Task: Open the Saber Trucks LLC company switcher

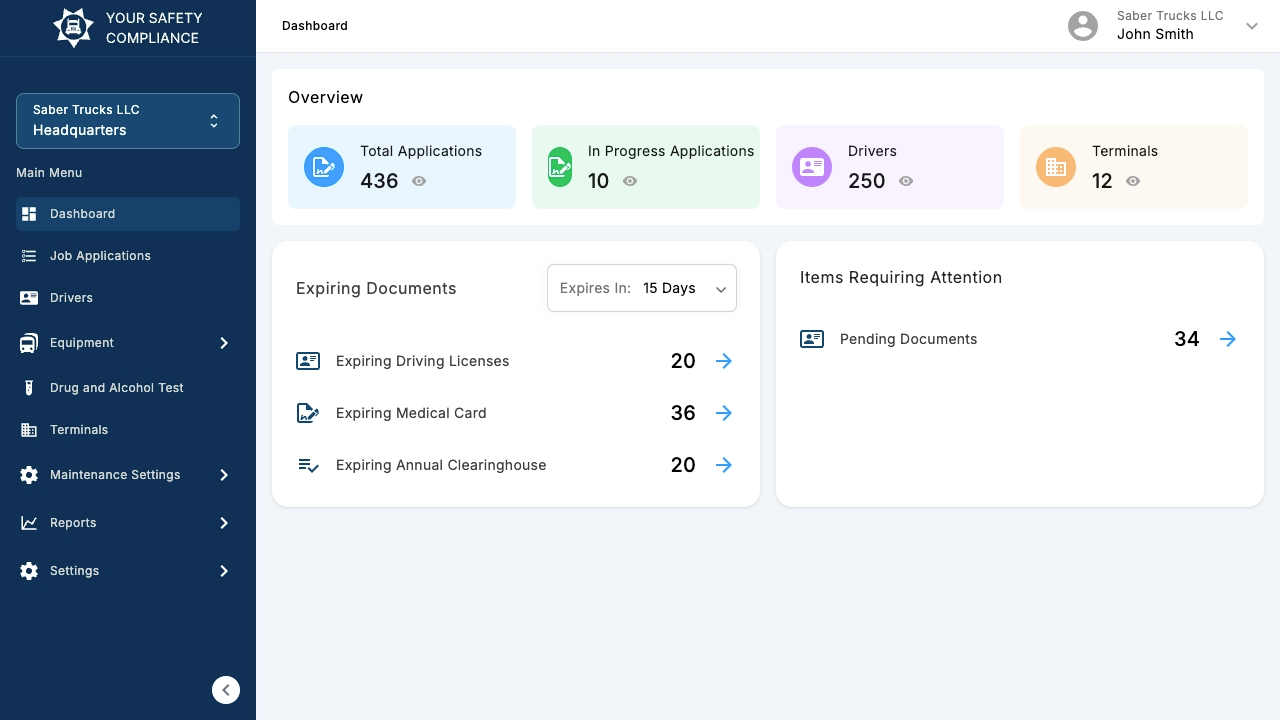Action: click(128, 120)
